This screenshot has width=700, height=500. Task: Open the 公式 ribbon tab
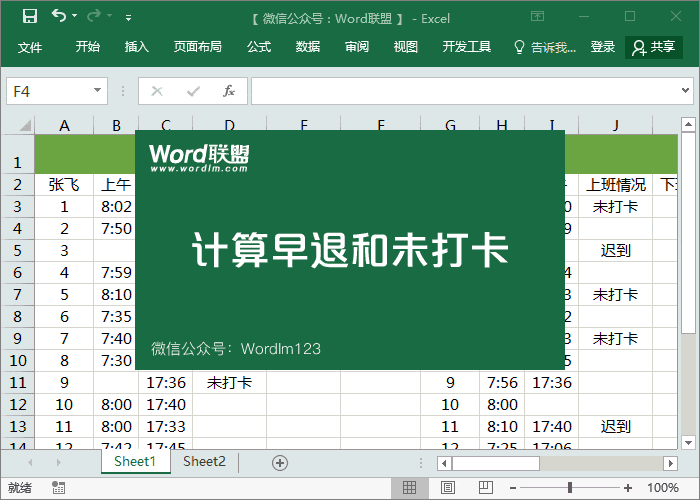(x=259, y=47)
